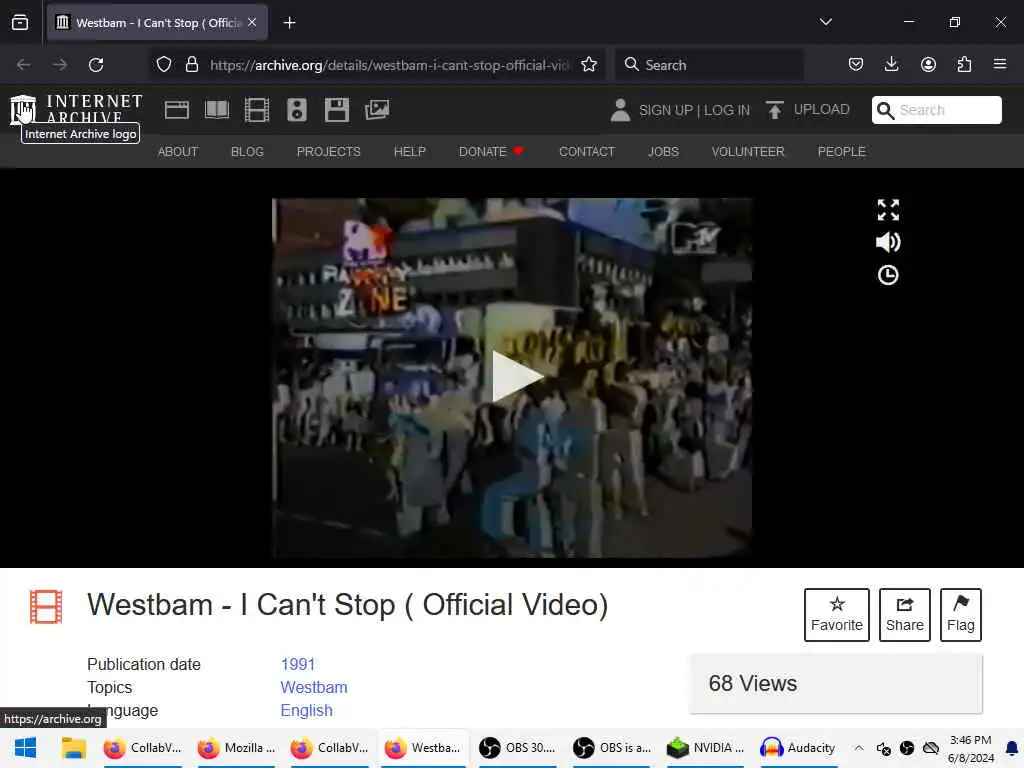Screen dimensions: 1024x768
Task: Click the Westbam topic link
Action: (x=313, y=687)
